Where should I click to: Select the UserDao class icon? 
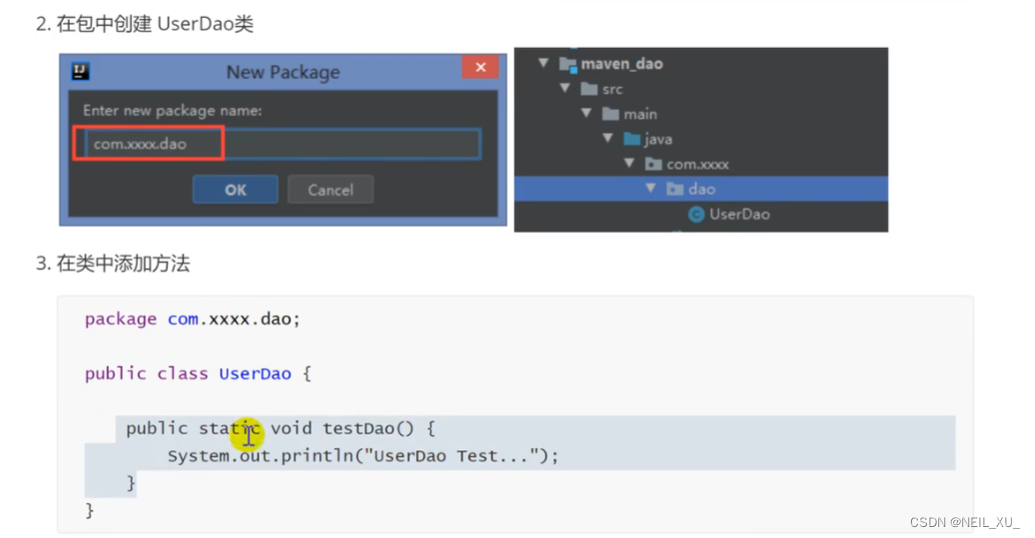pos(696,214)
